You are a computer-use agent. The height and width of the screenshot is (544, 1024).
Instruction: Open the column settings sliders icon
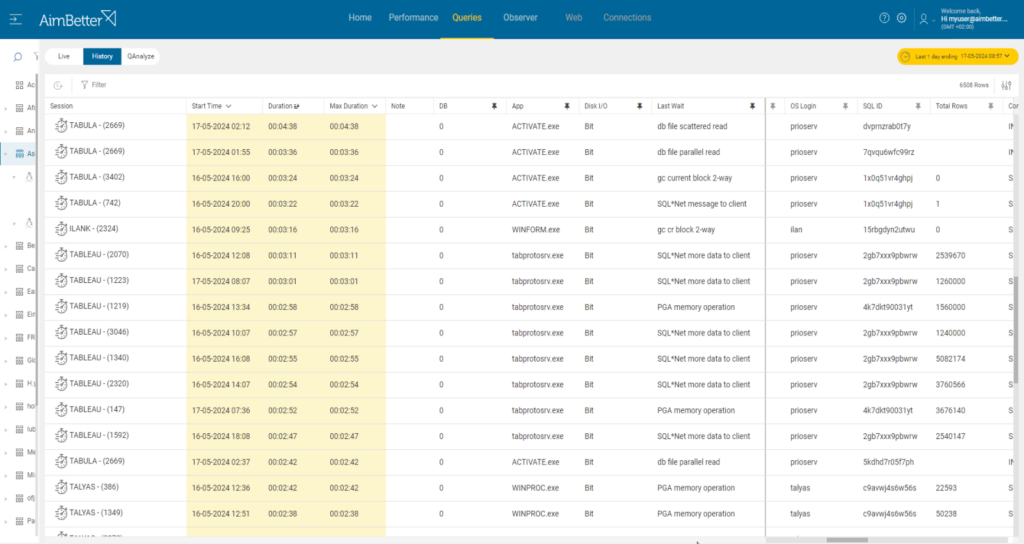pos(1006,85)
